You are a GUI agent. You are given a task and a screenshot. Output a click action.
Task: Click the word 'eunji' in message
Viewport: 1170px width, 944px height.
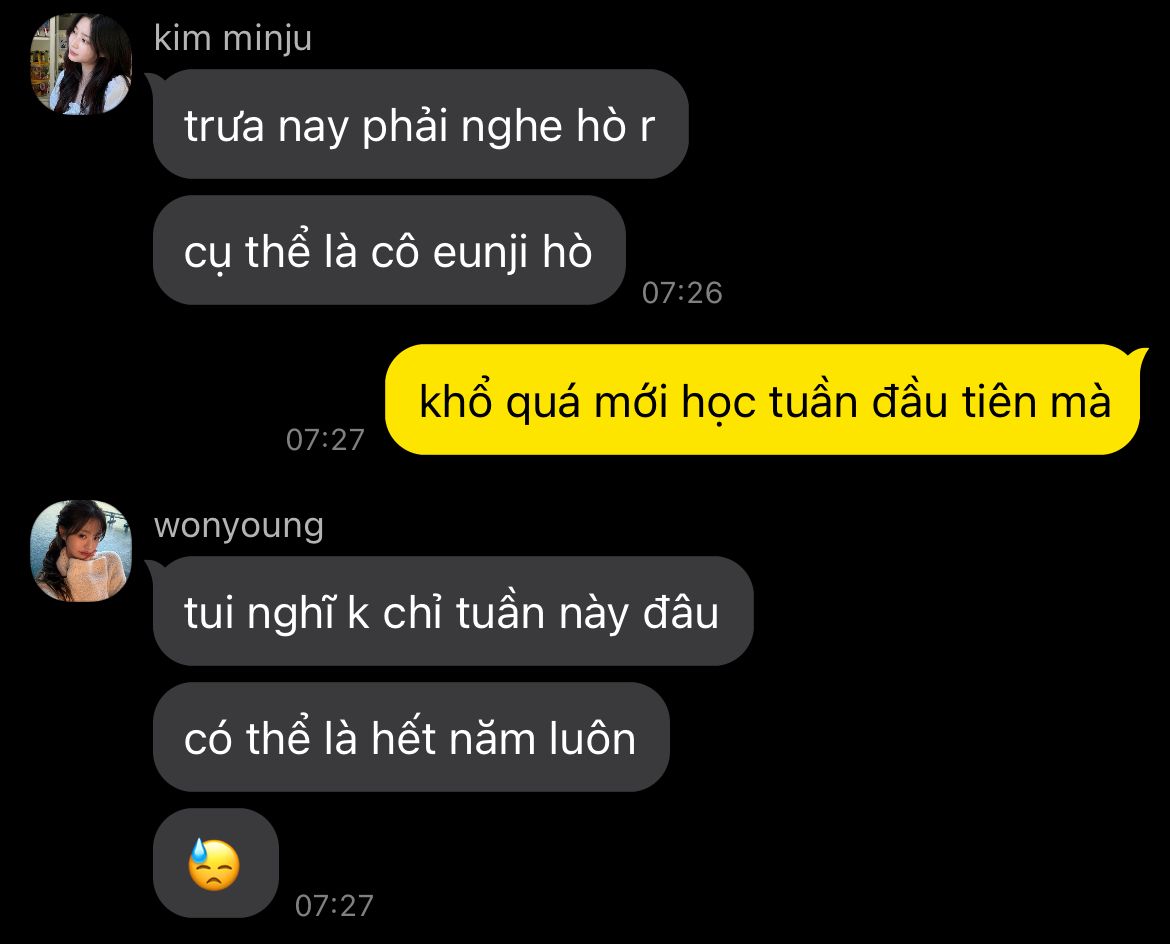coord(481,252)
